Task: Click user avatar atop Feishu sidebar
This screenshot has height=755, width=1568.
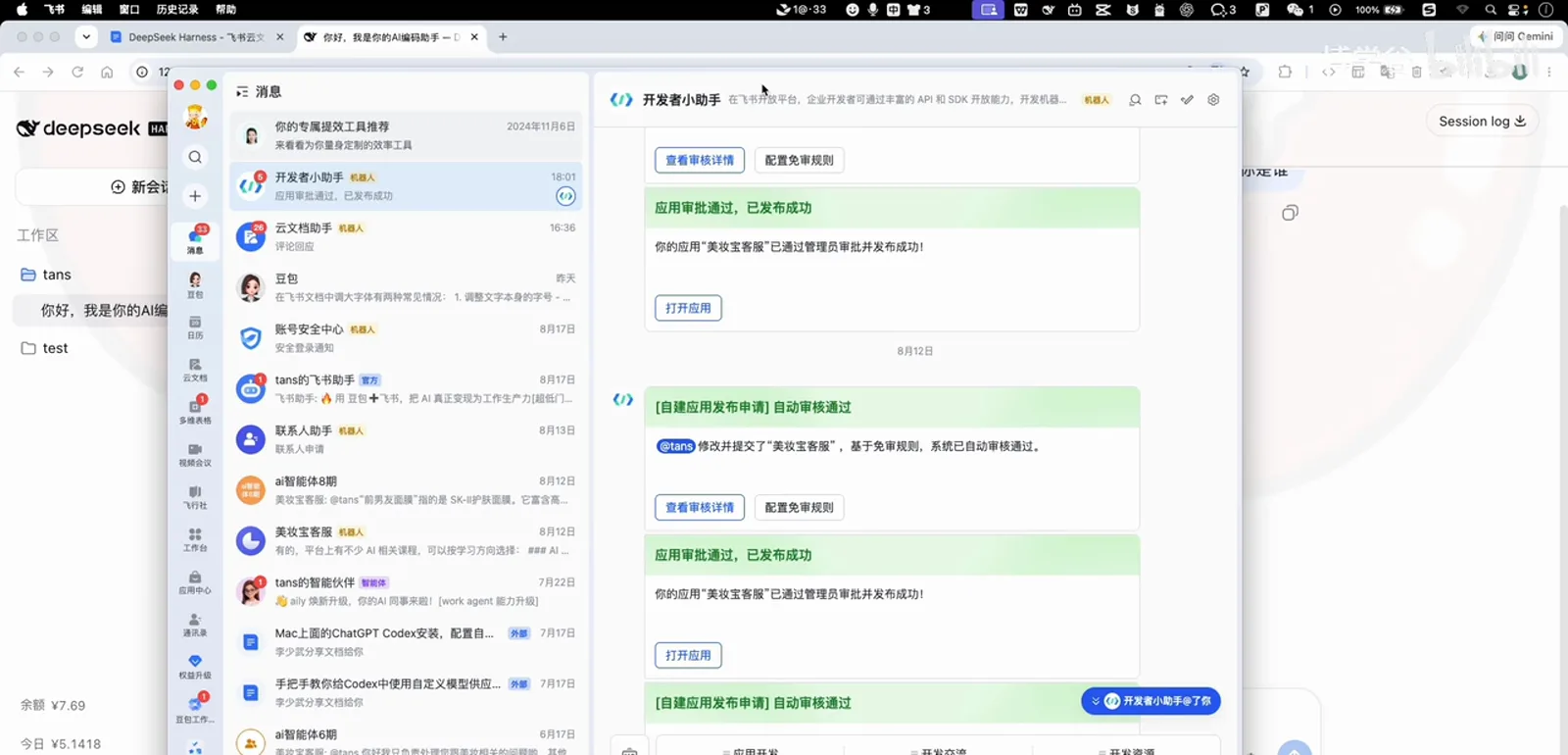Action: coord(195,117)
